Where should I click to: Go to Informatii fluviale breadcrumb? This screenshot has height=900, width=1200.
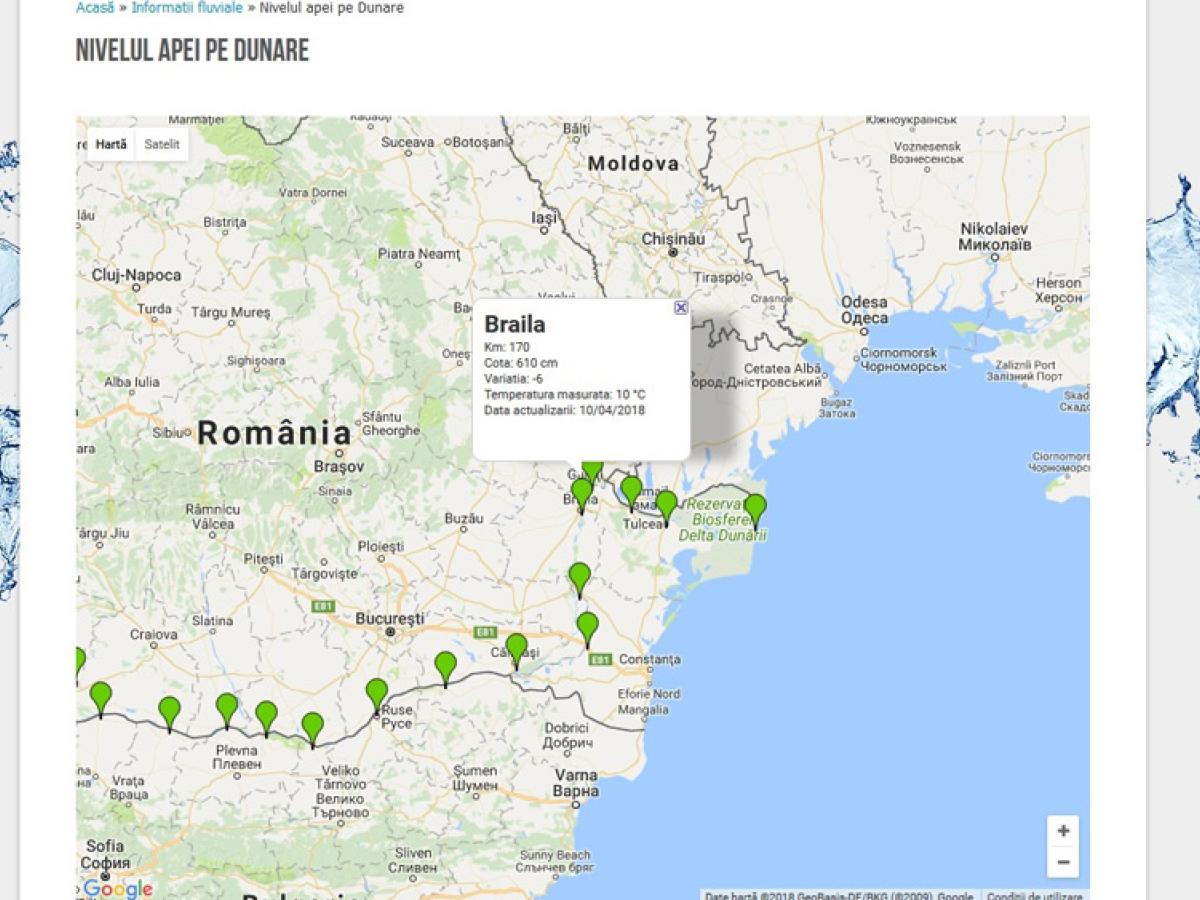187,8
